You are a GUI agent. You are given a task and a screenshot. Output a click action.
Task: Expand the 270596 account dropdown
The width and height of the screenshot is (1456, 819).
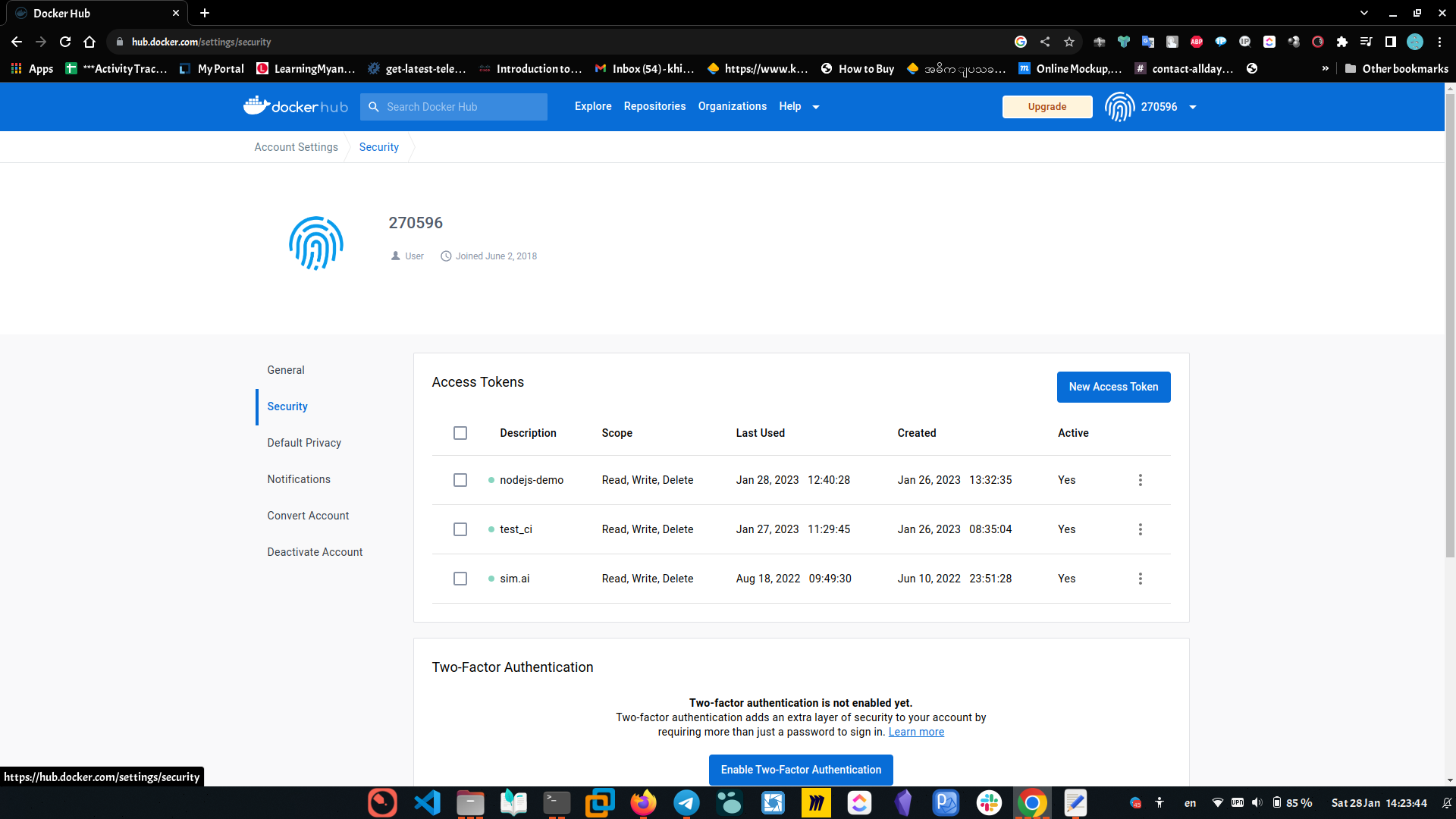1193,107
